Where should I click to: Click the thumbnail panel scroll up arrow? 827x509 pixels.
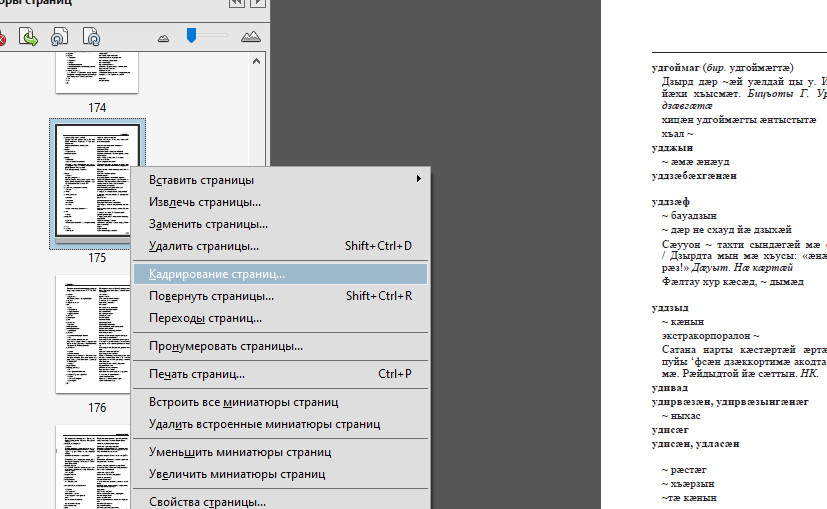(x=256, y=61)
